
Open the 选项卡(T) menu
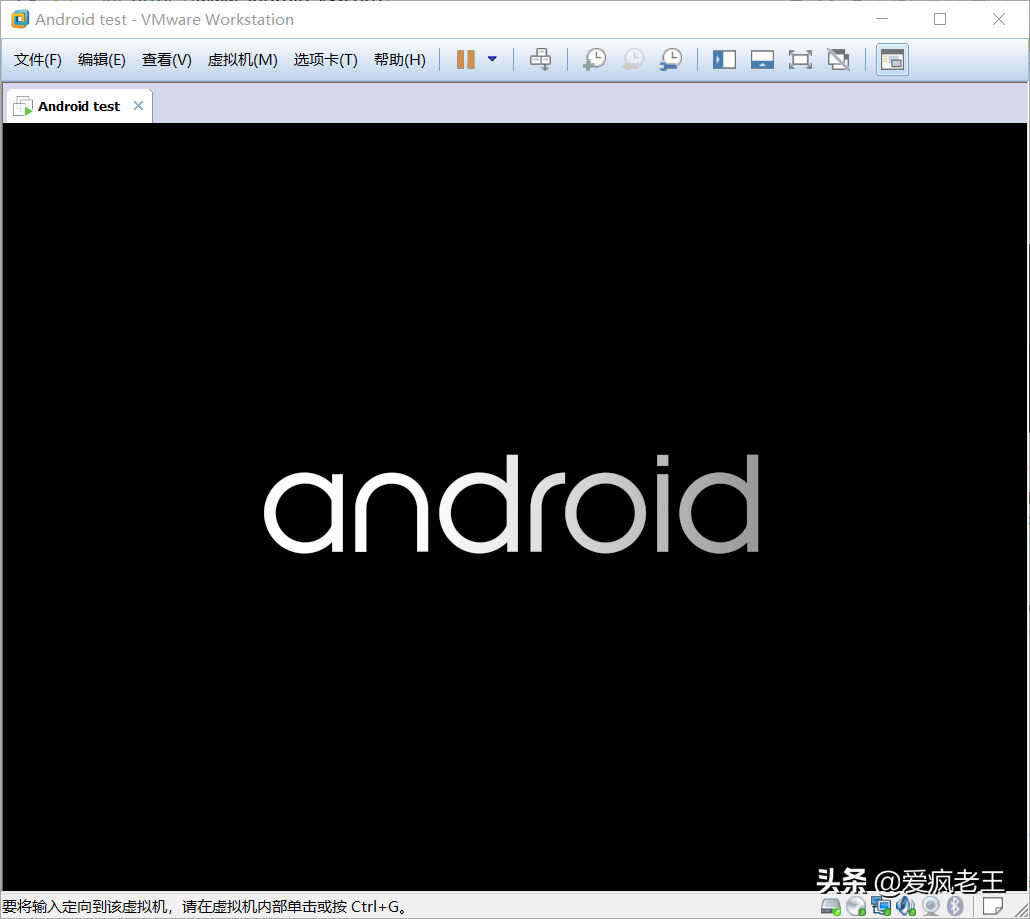(326, 60)
